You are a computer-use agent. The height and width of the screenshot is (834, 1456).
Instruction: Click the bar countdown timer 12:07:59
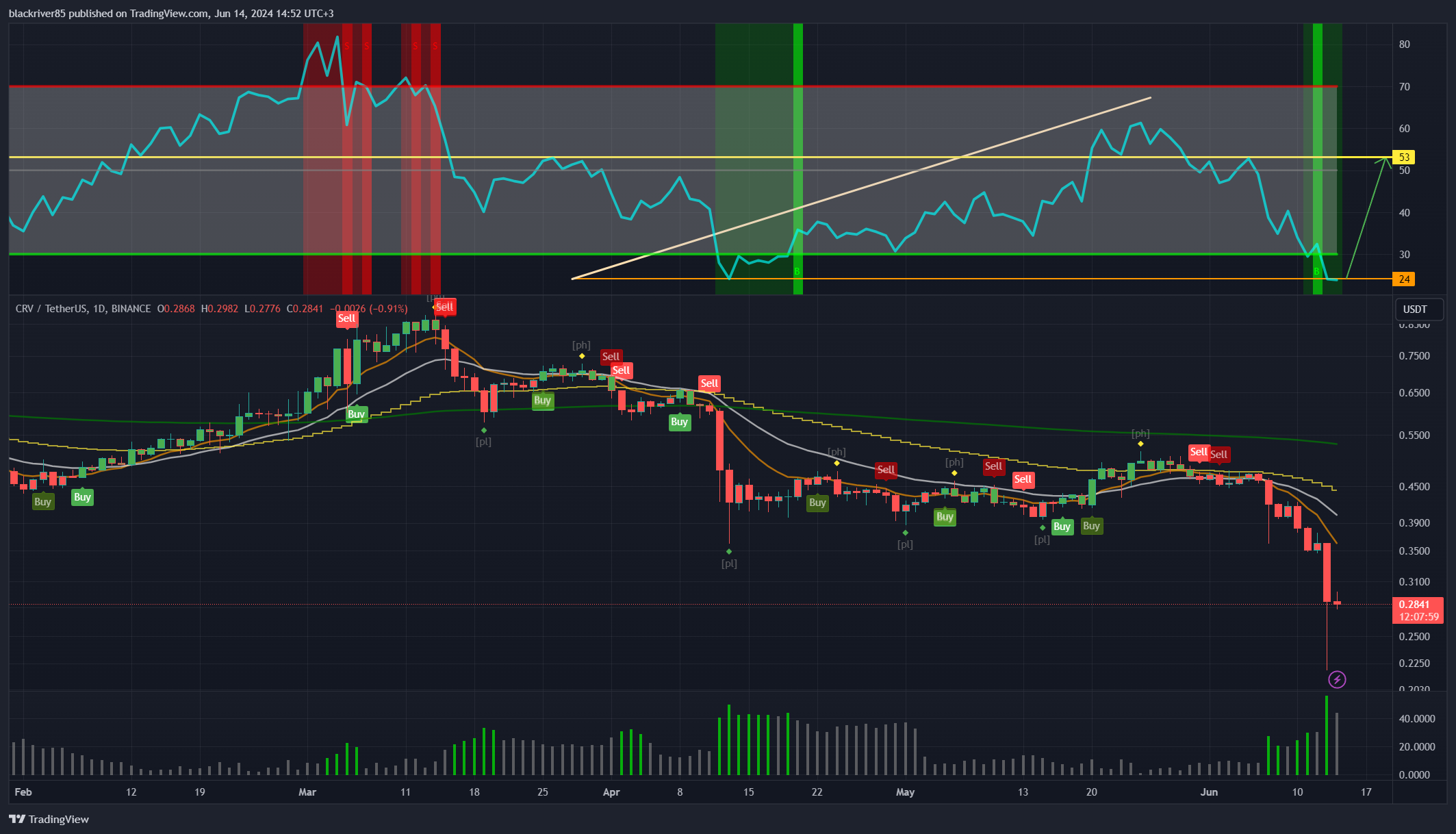[x=1418, y=617]
